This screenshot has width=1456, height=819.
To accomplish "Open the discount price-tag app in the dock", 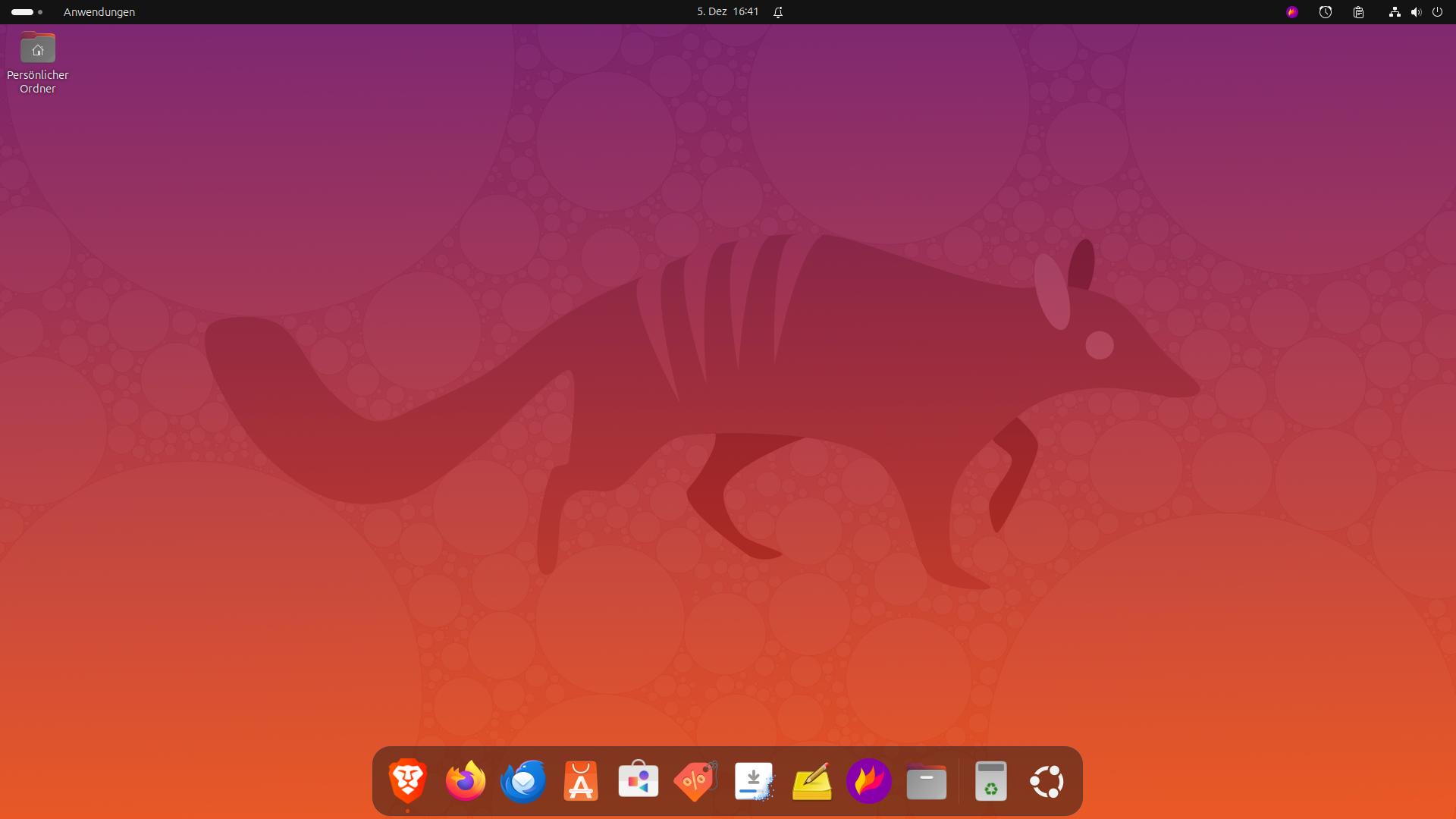I will pos(696,781).
